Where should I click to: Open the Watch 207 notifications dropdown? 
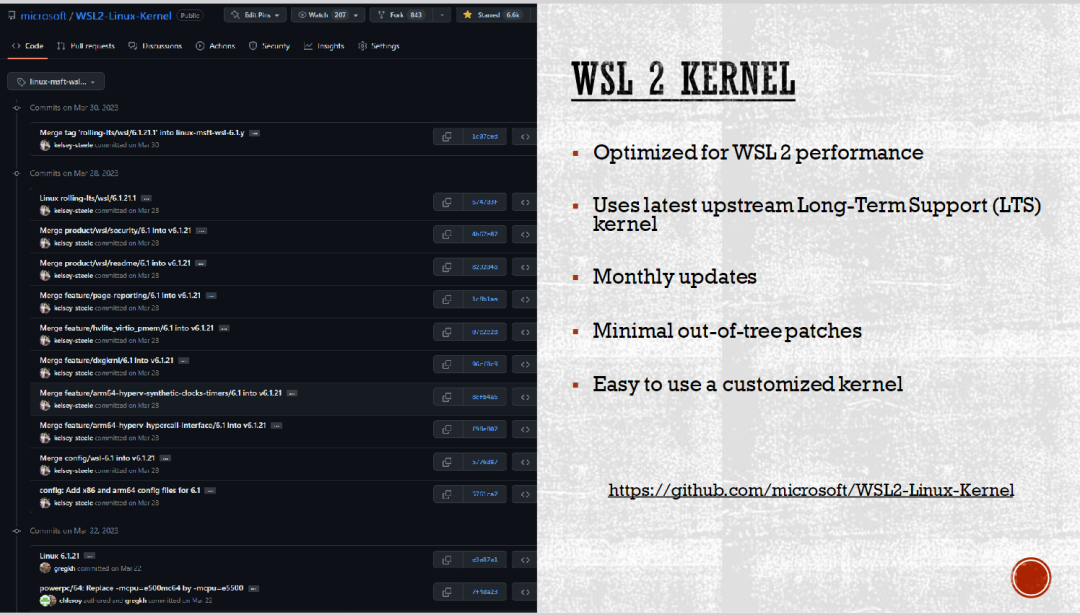click(328, 14)
